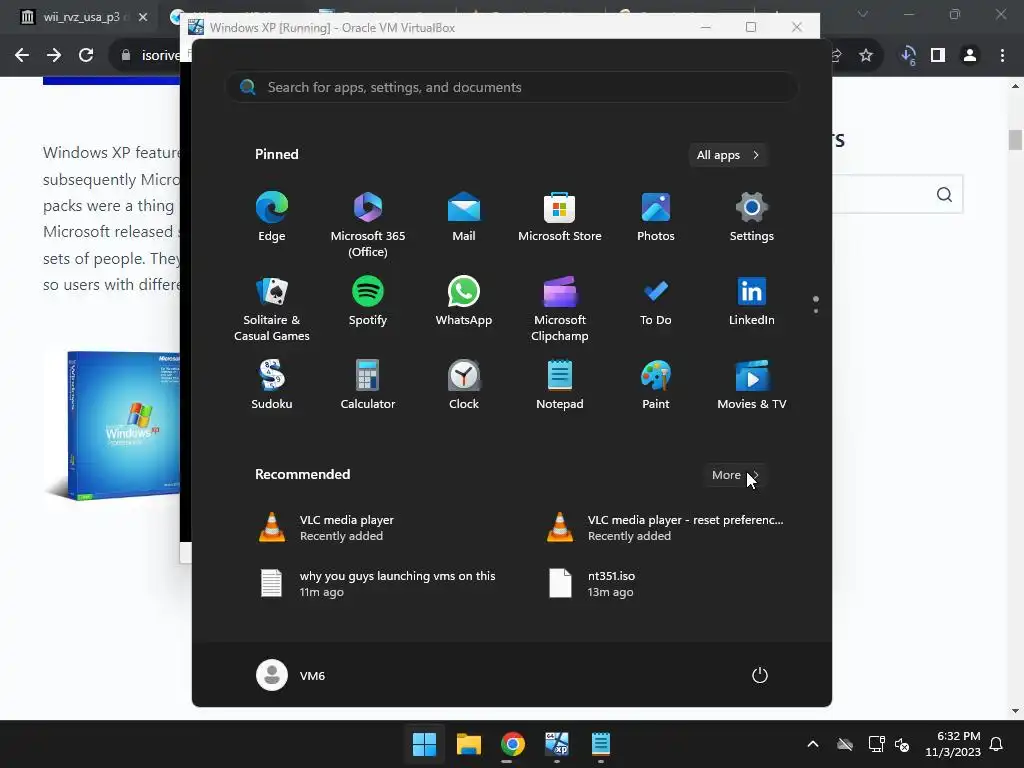Open the To Do app
Viewport: 1024px width, 768px height.
pos(656,301)
